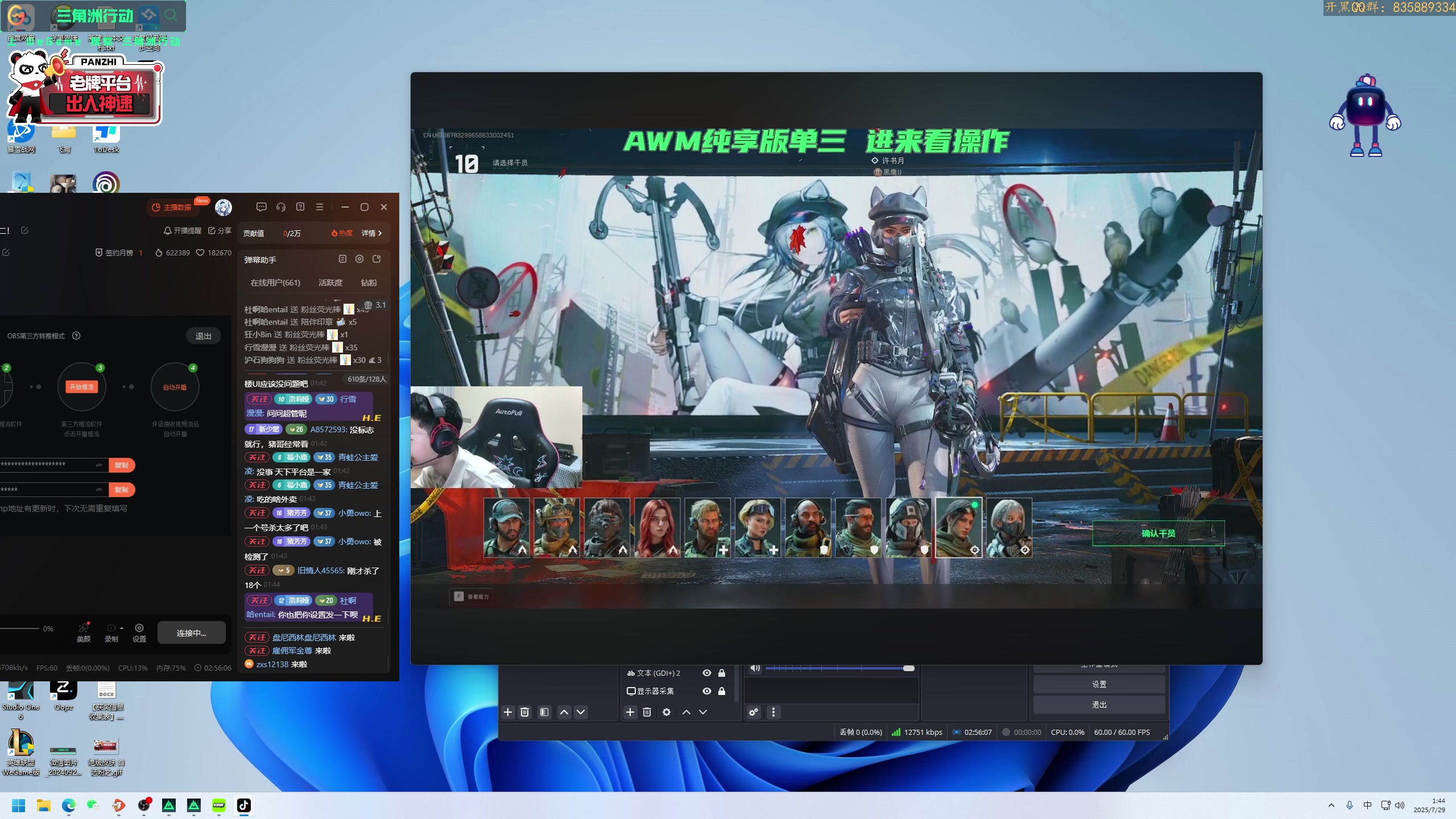Open the streamer avatar profile
Viewport: 1456px width, 819px height.
tap(224, 207)
